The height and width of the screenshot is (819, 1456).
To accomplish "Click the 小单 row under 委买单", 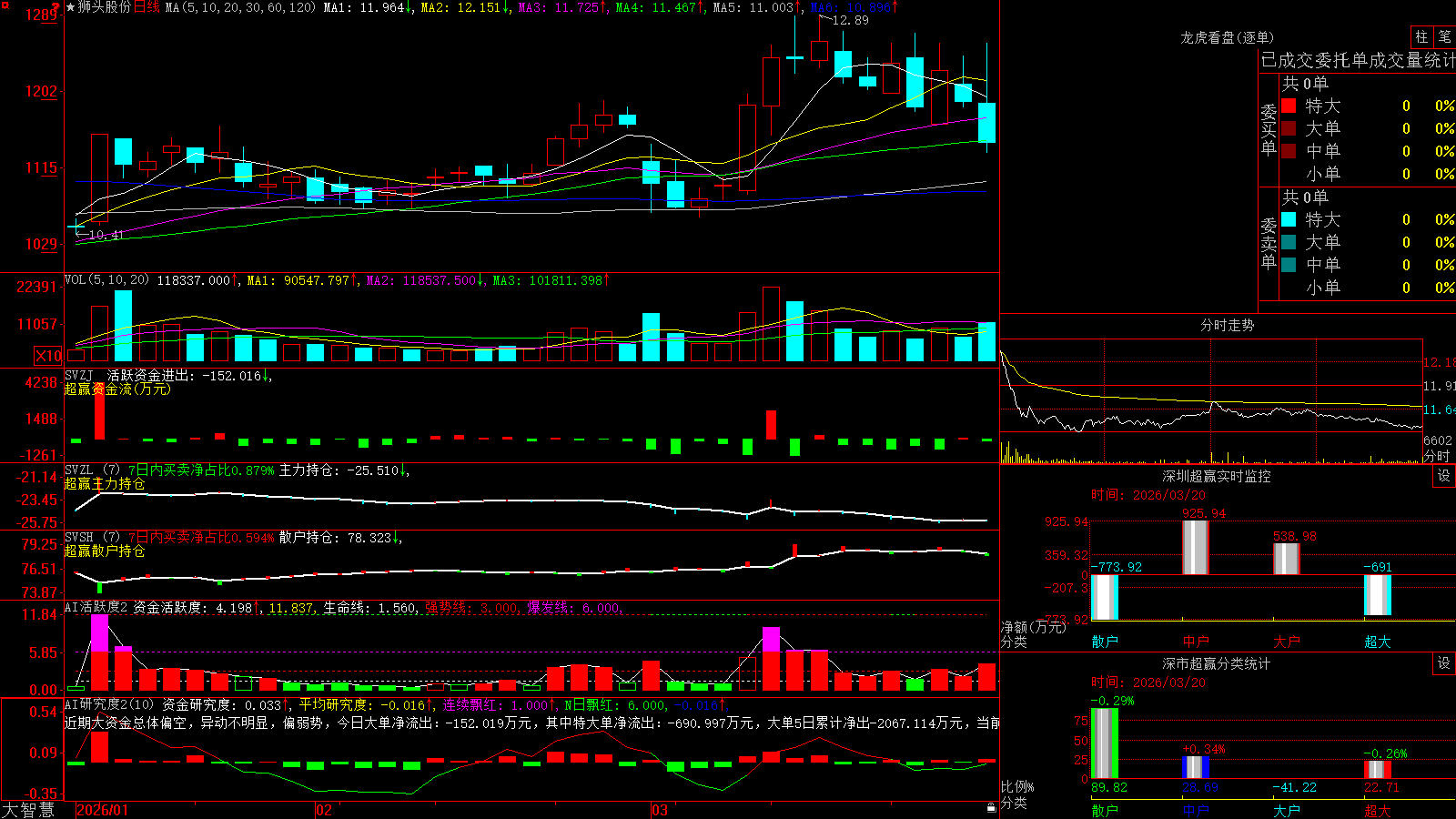I will 1368,174.
